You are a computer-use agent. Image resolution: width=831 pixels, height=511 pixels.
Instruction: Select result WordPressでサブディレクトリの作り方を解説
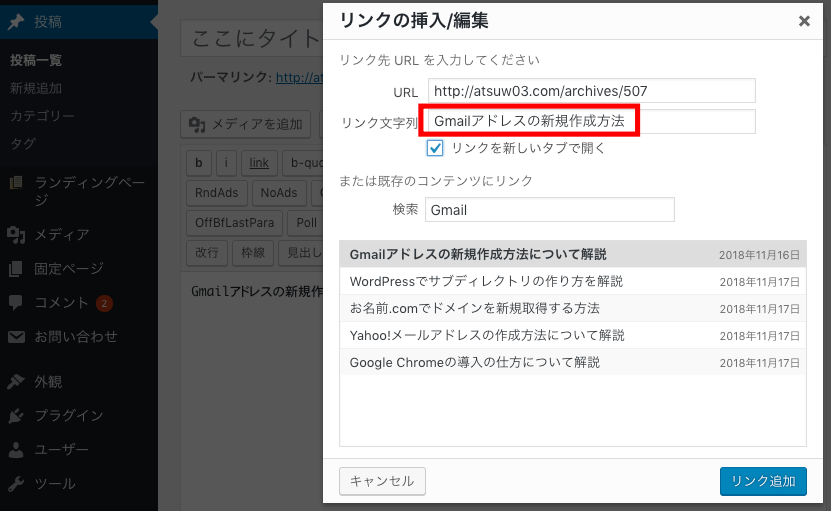pyautogui.click(x=573, y=281)
